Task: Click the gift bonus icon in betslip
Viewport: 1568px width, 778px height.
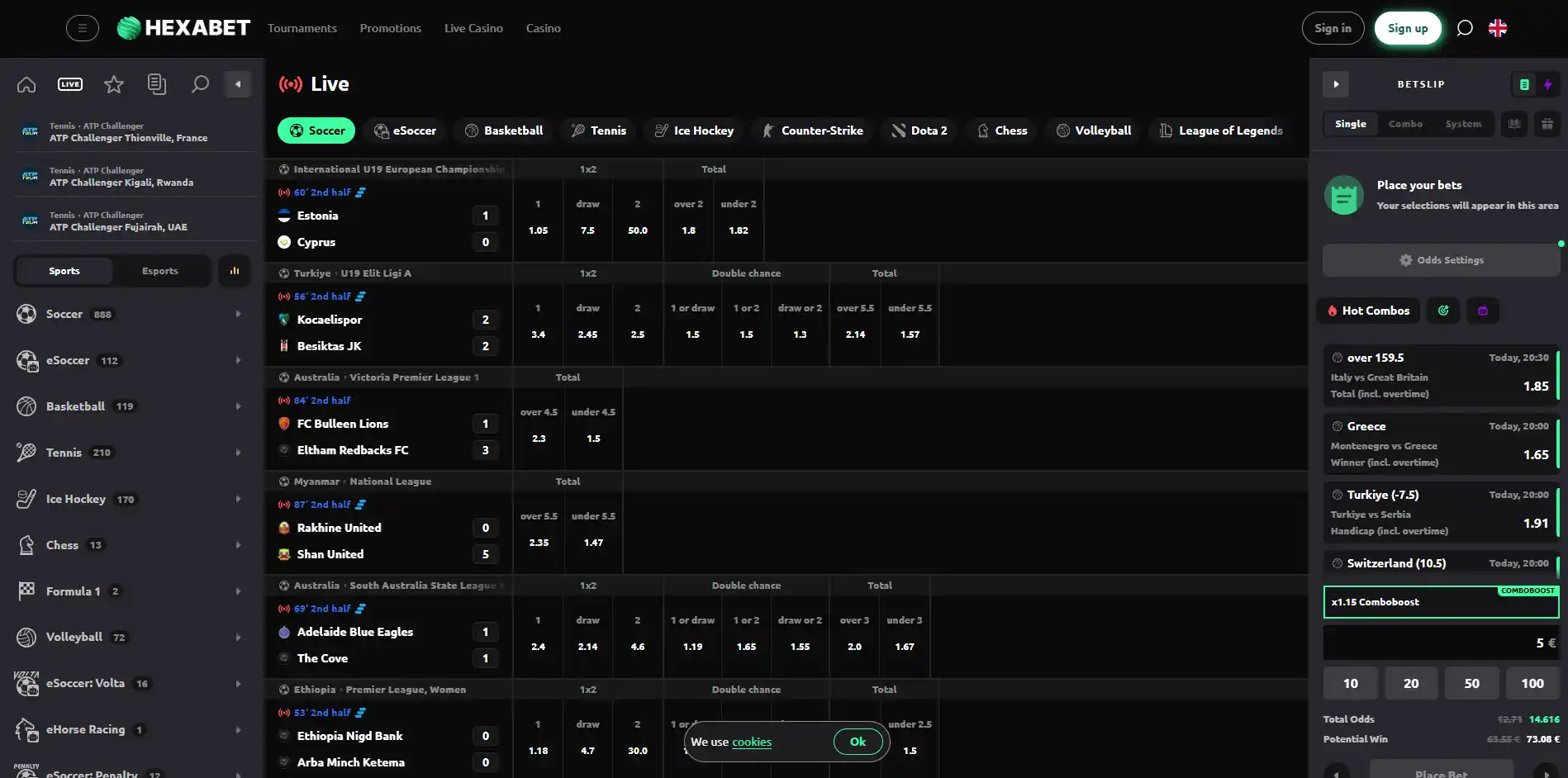Action: 1547,124
